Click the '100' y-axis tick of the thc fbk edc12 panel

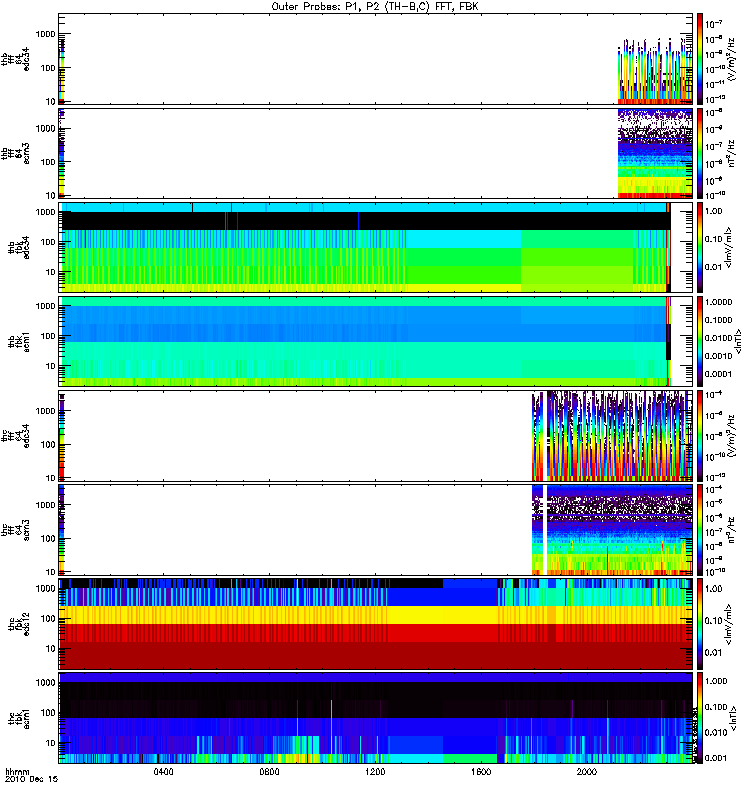(x=49, y=619)
